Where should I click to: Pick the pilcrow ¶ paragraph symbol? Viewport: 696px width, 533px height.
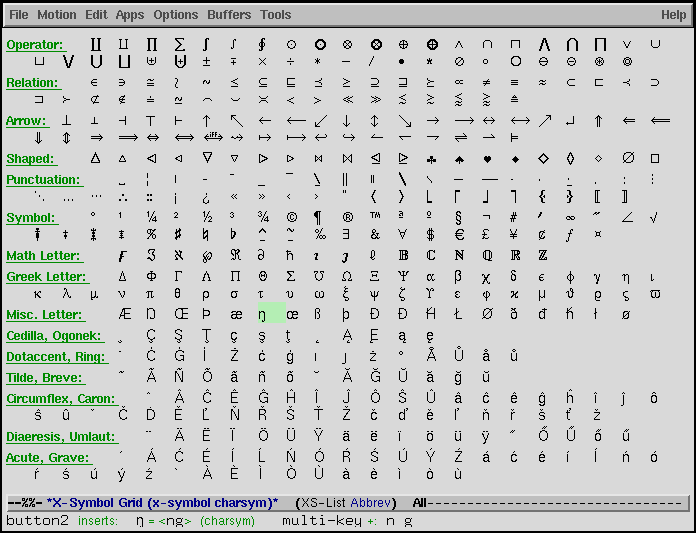tap(319, 217)
